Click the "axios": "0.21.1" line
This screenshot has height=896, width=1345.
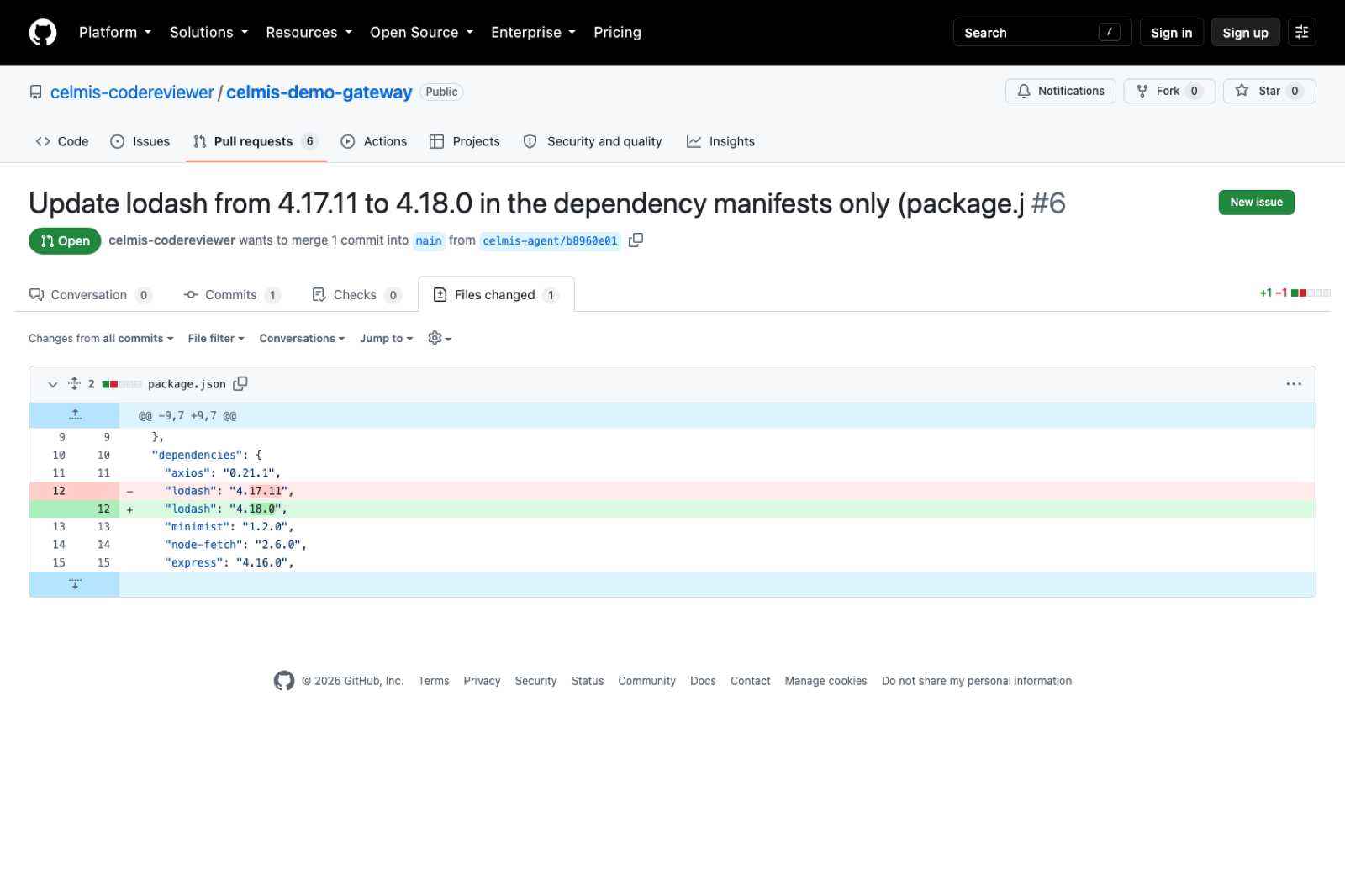point(672,473)
